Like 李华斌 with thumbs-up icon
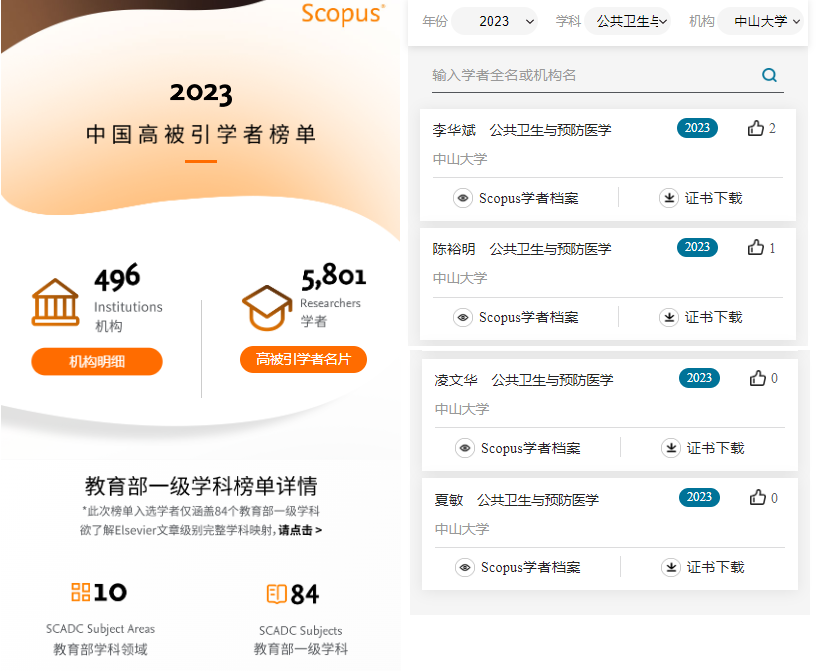The height and width of the screenshot is (672, 822). (756, 128)
